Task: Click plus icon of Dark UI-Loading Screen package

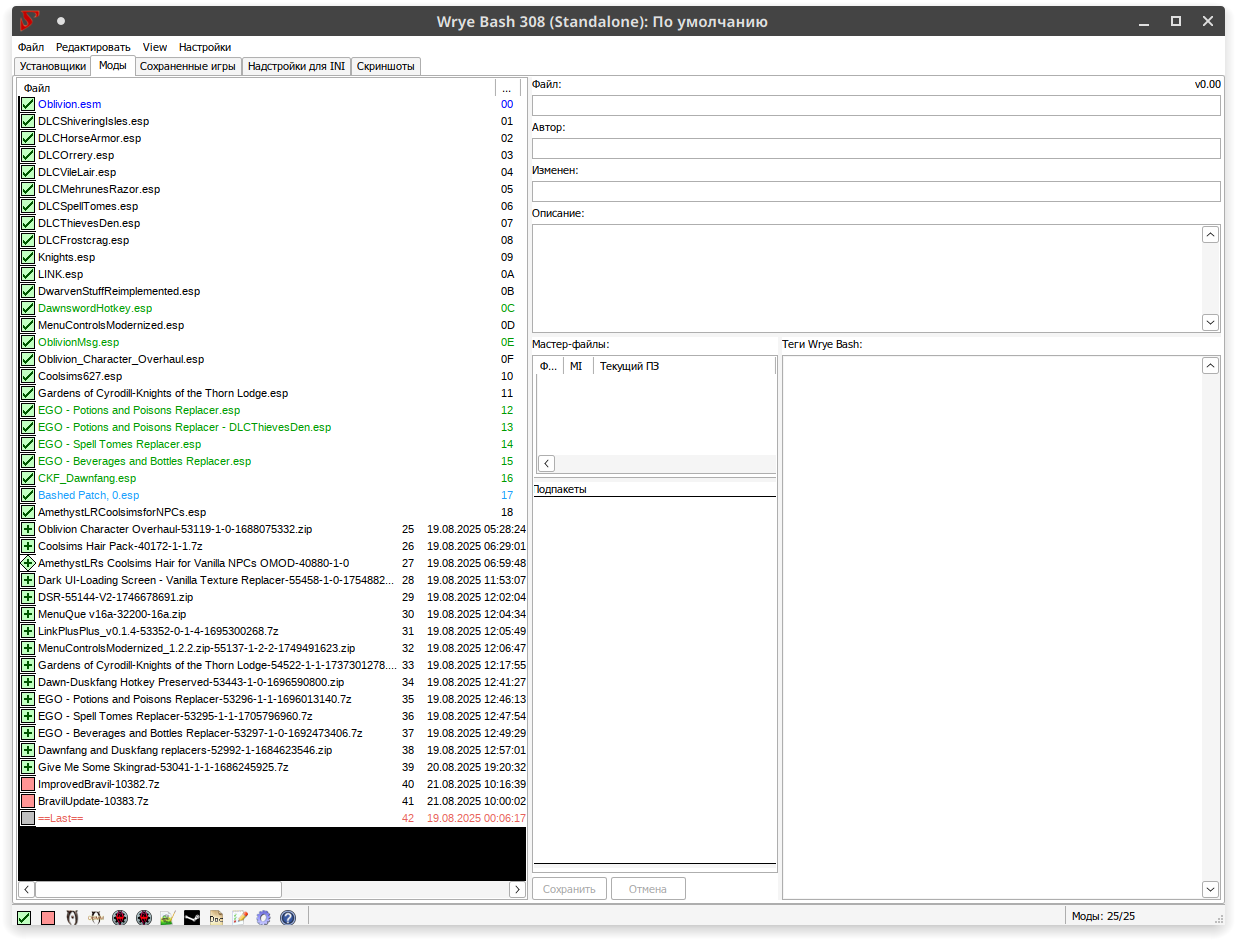Action: (x=28, y=580)
